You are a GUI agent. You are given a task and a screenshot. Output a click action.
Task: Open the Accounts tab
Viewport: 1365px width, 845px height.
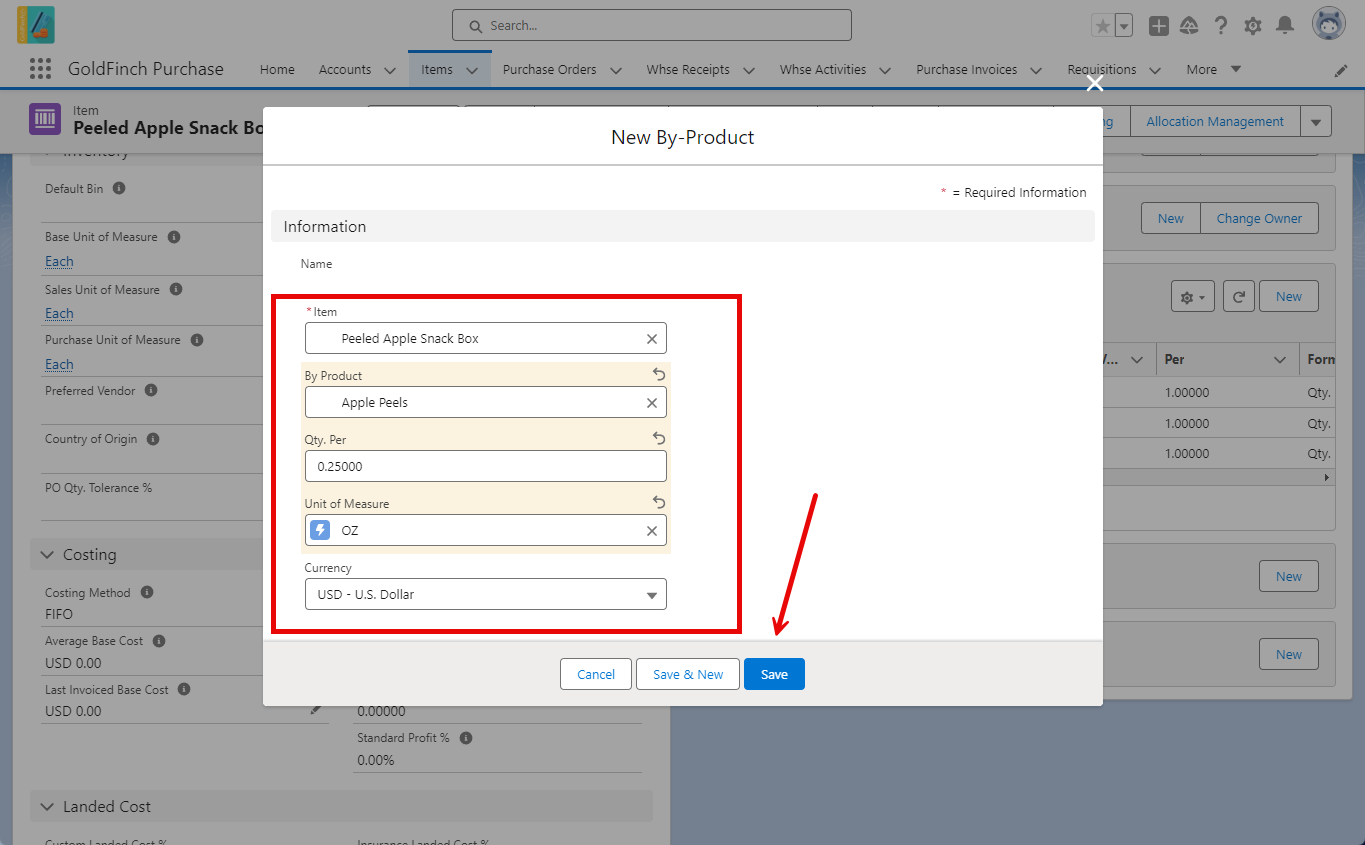pyautogui.click(x=345, y=69)
